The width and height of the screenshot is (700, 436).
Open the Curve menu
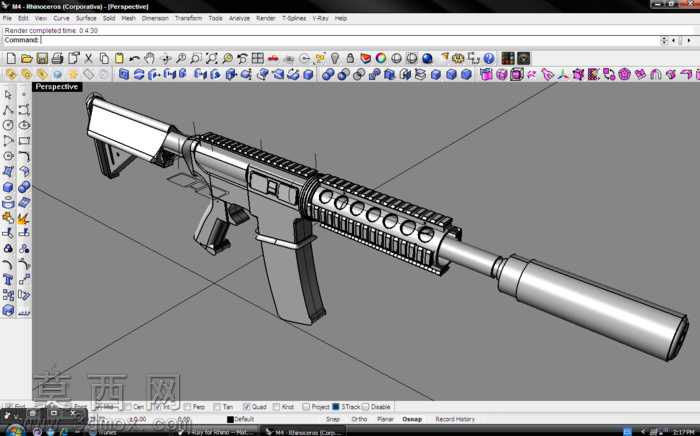click(x=61, y=18)
